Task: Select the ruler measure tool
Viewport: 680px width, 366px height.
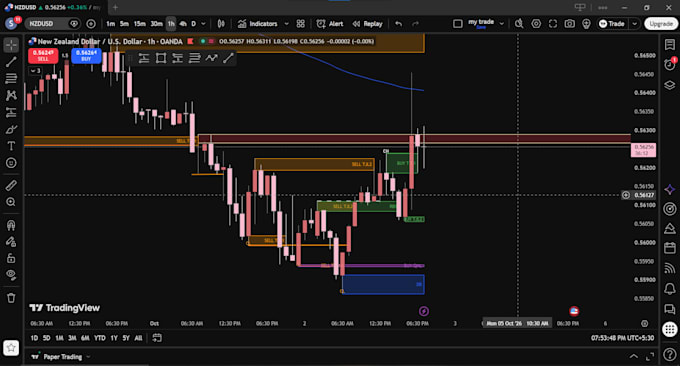Action: coord(11,186)
